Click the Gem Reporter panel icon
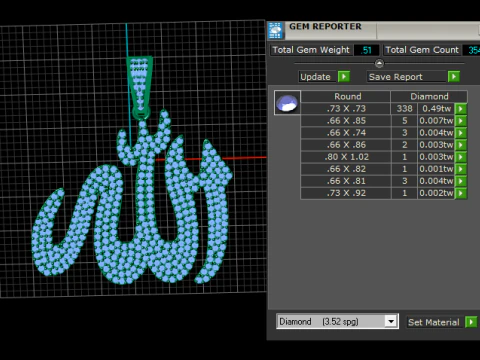The height and width of the screenshot is (360, 480). pos(276,31)
